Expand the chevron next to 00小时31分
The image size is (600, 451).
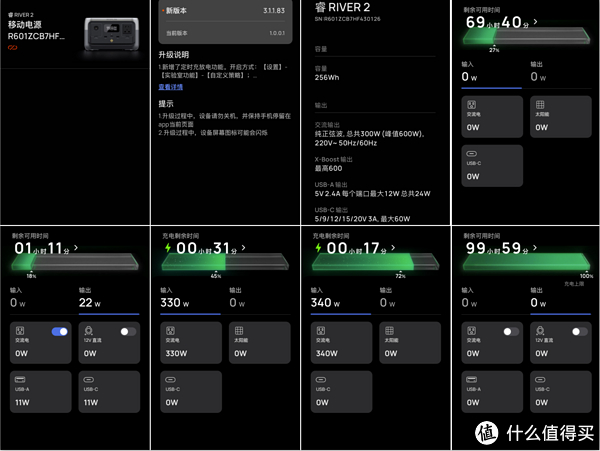pos(244,248)
